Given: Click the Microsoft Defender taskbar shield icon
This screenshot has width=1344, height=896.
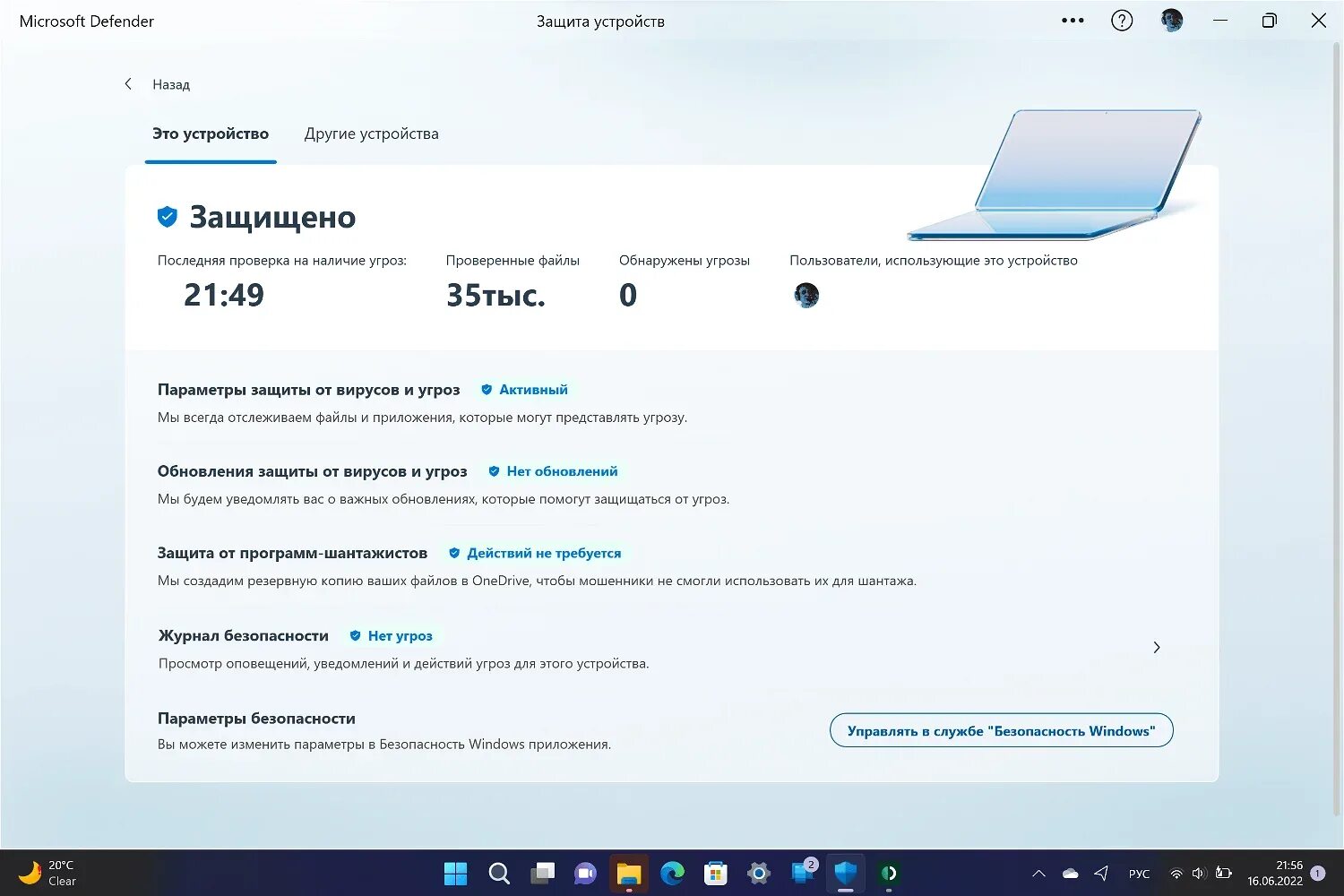Looking at the screenshot, I should tap(845, 874).
